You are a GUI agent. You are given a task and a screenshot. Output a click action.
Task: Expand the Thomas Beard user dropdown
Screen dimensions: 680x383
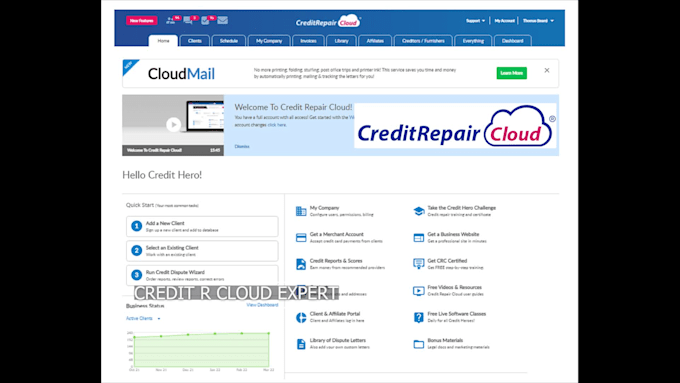tap(538, 20)
